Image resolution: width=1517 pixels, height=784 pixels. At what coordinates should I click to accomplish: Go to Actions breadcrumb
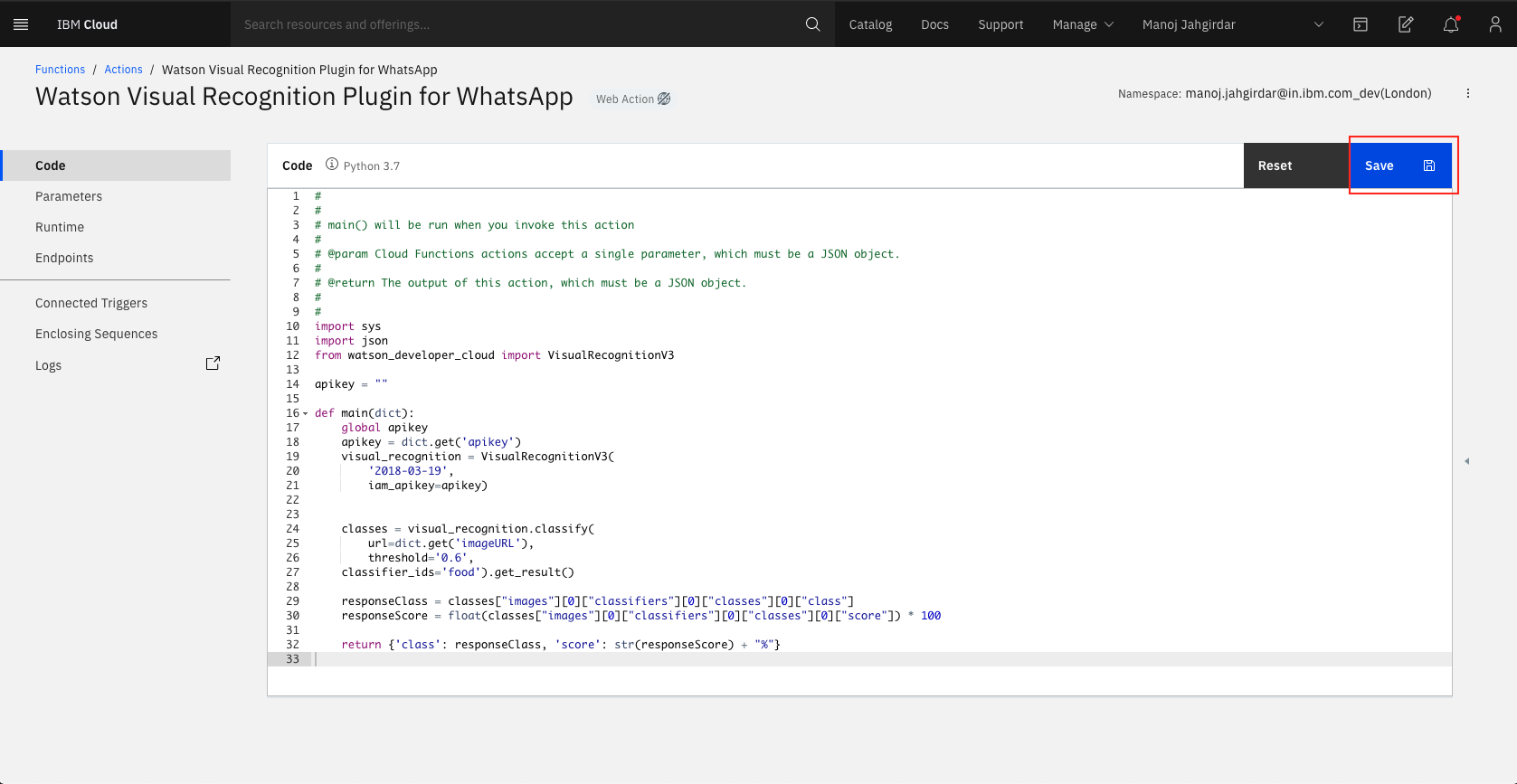pyautogui.click(x=123, y=70)
